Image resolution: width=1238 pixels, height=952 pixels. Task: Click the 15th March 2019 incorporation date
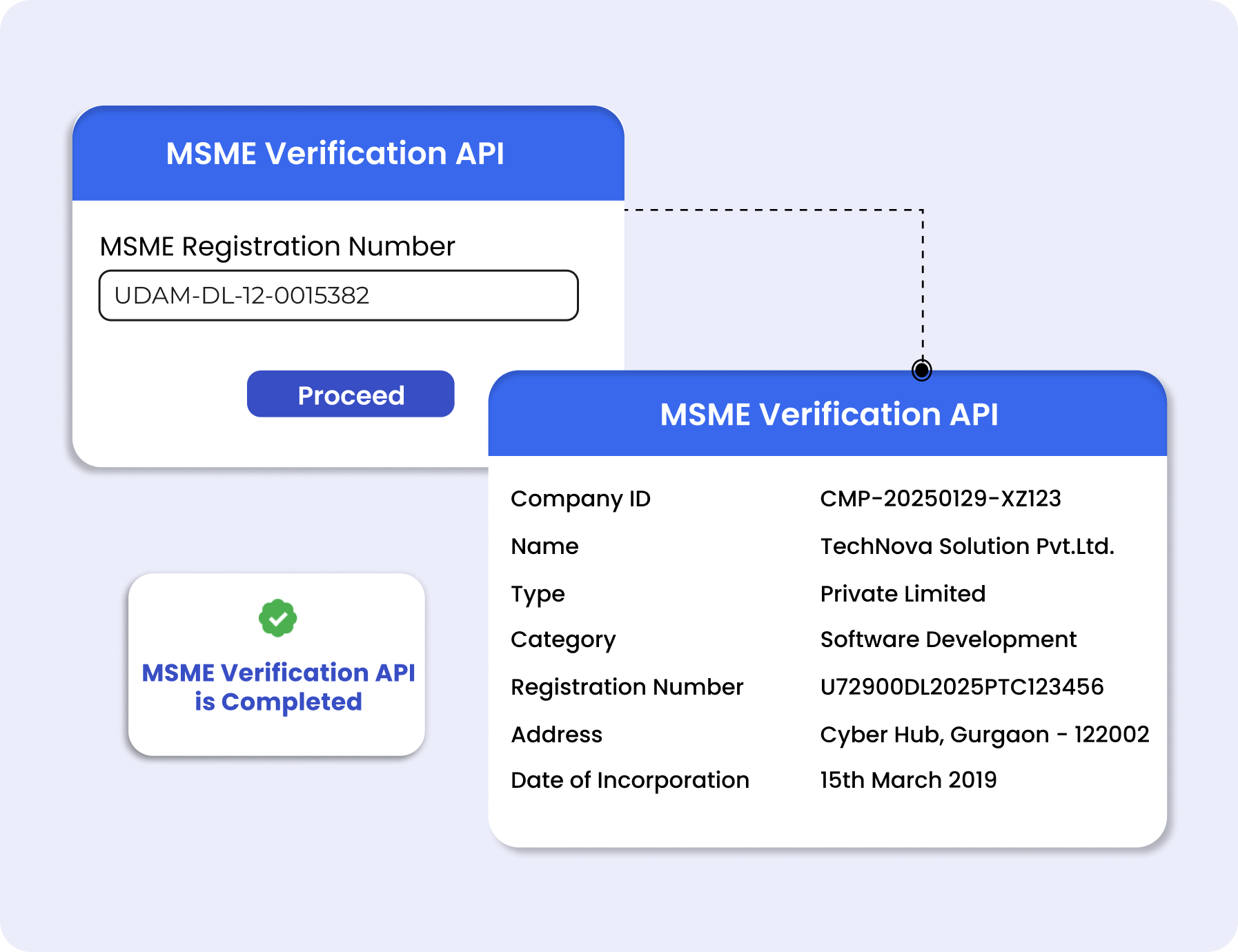coord(908,780)
